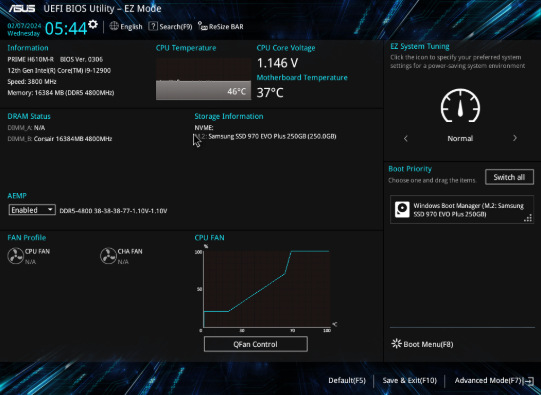Click the 37°C motherboard temperature value
The width and height of the screenshot is (541, 395).
[x=270, y=92]
